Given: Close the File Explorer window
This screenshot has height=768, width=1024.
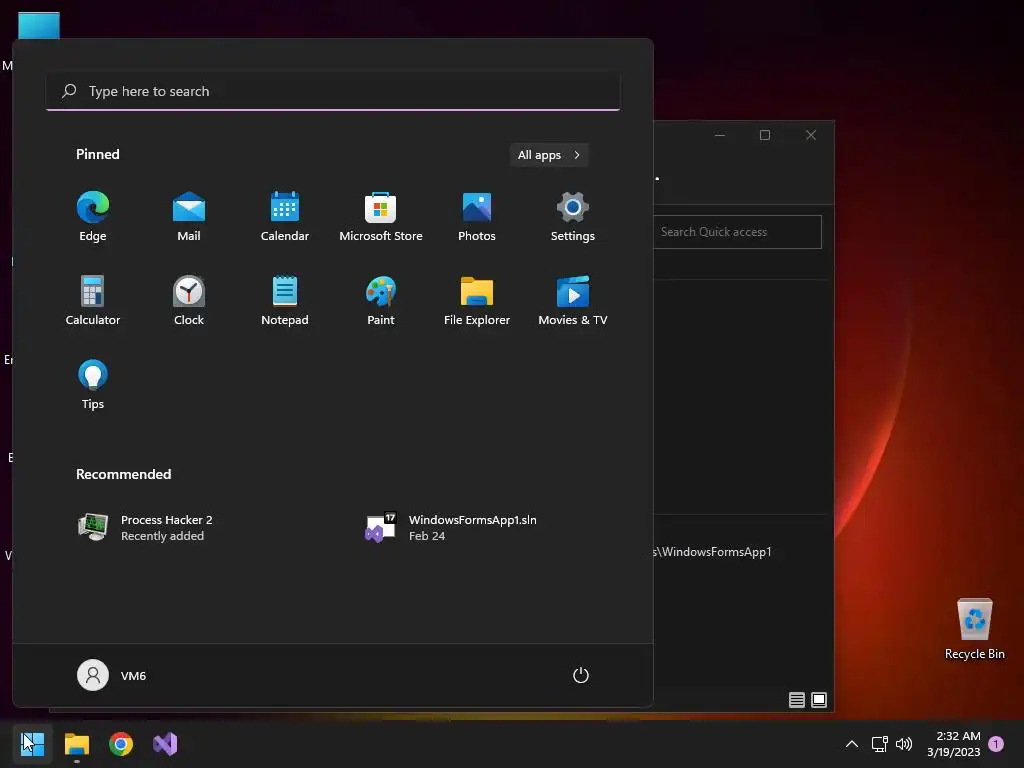Looking at the screenshot, I should pos(810,135).
